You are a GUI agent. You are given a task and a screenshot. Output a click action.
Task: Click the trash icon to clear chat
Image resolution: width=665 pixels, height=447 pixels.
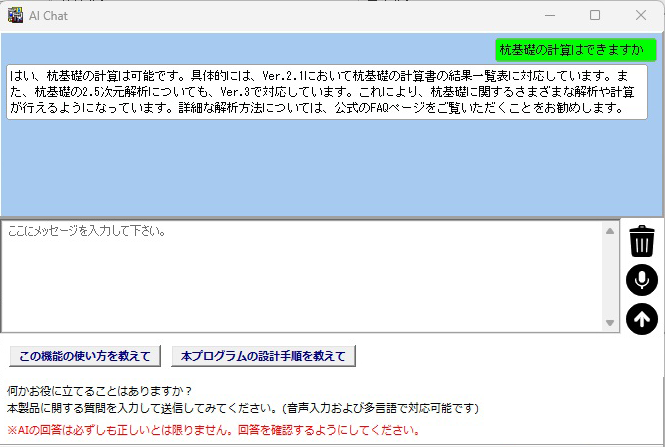pyautogui.click(x=642, y=240)
